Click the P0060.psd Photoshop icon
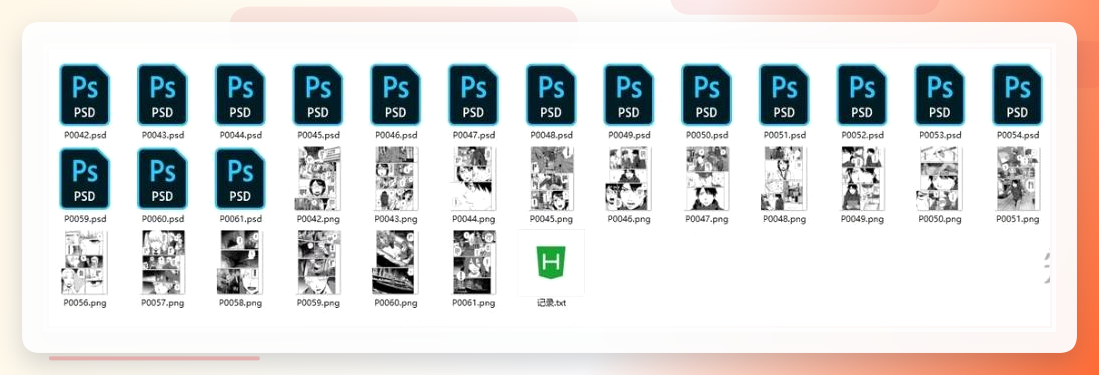1099x375 pixels. [163, 179]
